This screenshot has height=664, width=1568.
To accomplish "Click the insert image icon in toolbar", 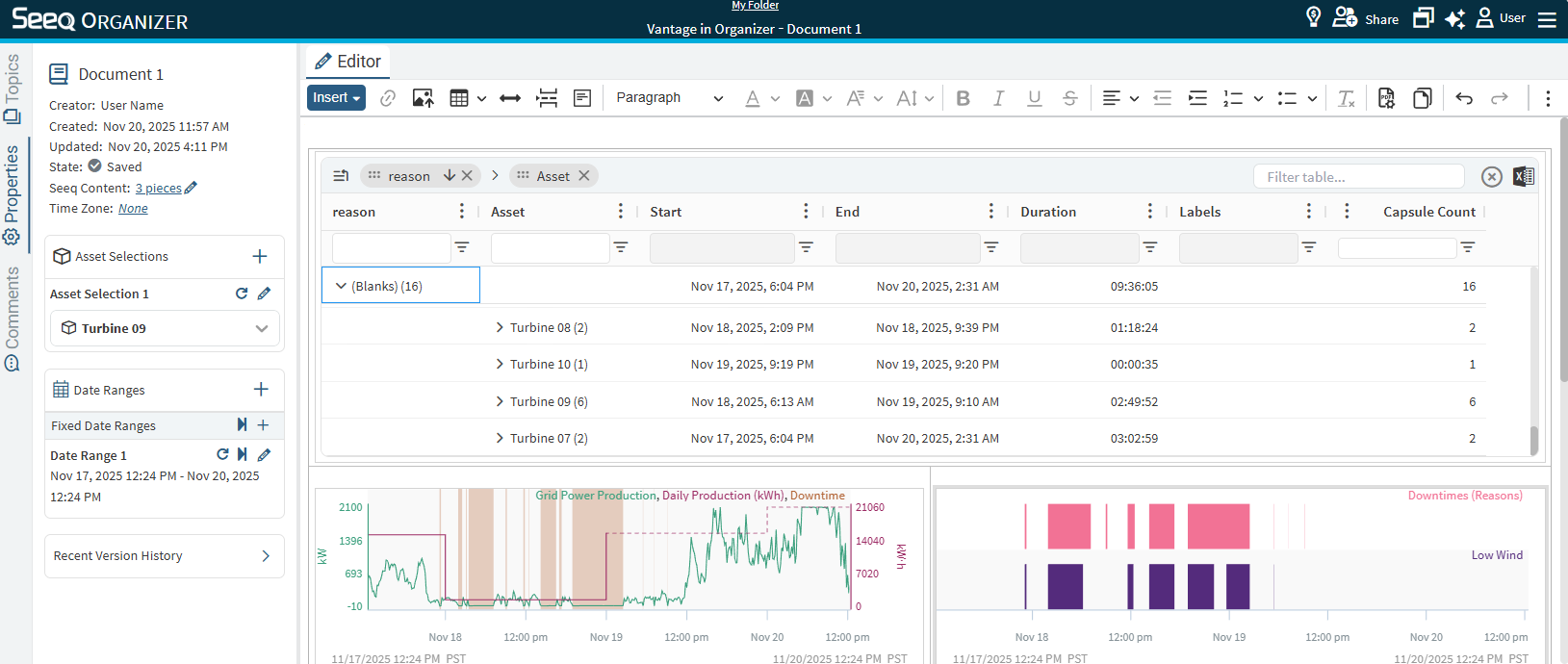I will pyautogui.click(x=423, y=98).
